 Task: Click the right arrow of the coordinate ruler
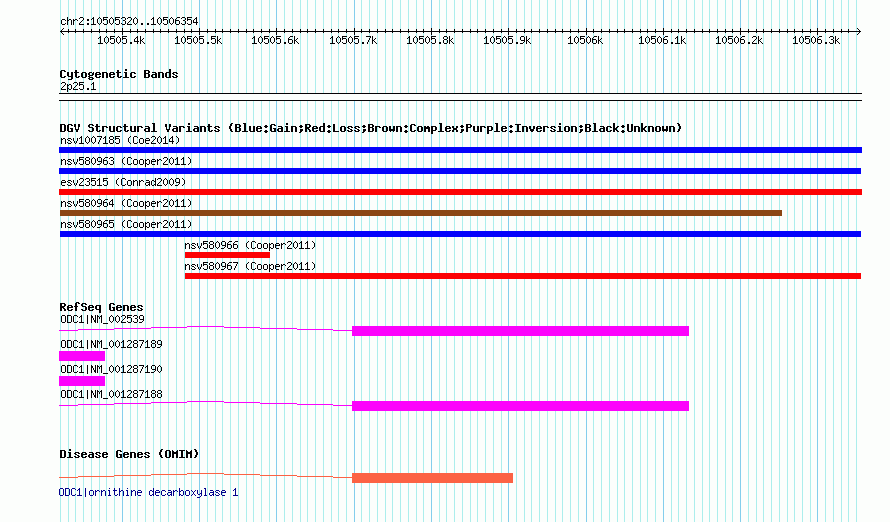(x=859, y=32)
